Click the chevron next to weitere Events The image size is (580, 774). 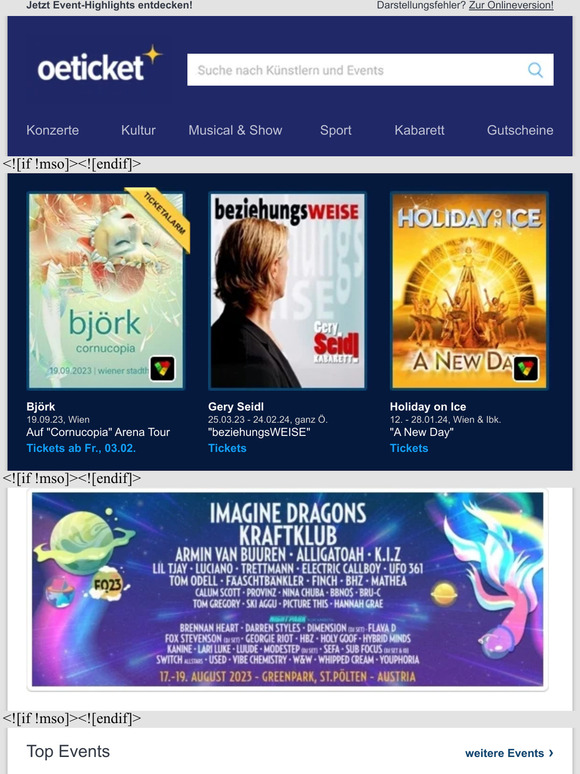click(551, 753)
